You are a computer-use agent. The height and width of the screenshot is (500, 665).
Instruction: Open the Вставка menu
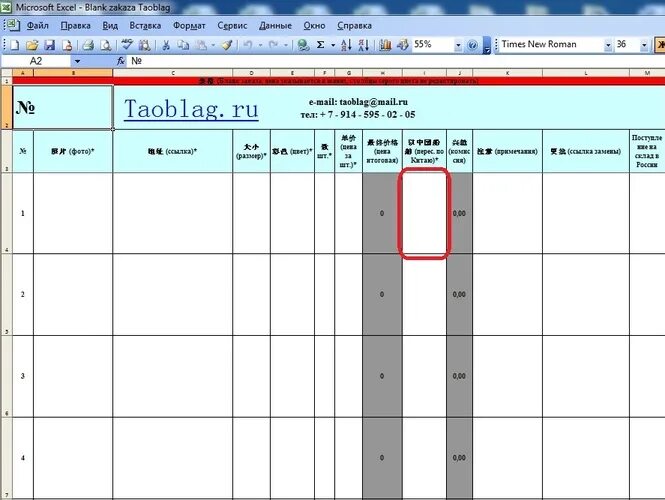(145, 26)
